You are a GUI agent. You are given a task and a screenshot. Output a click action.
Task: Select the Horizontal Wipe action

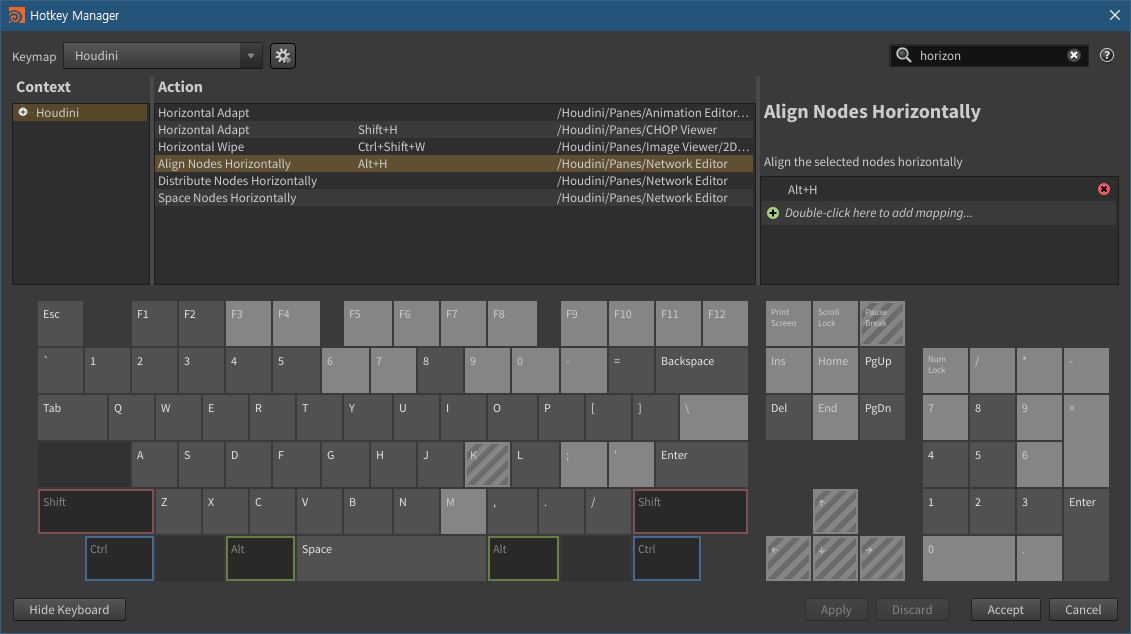tap(454, 146)
